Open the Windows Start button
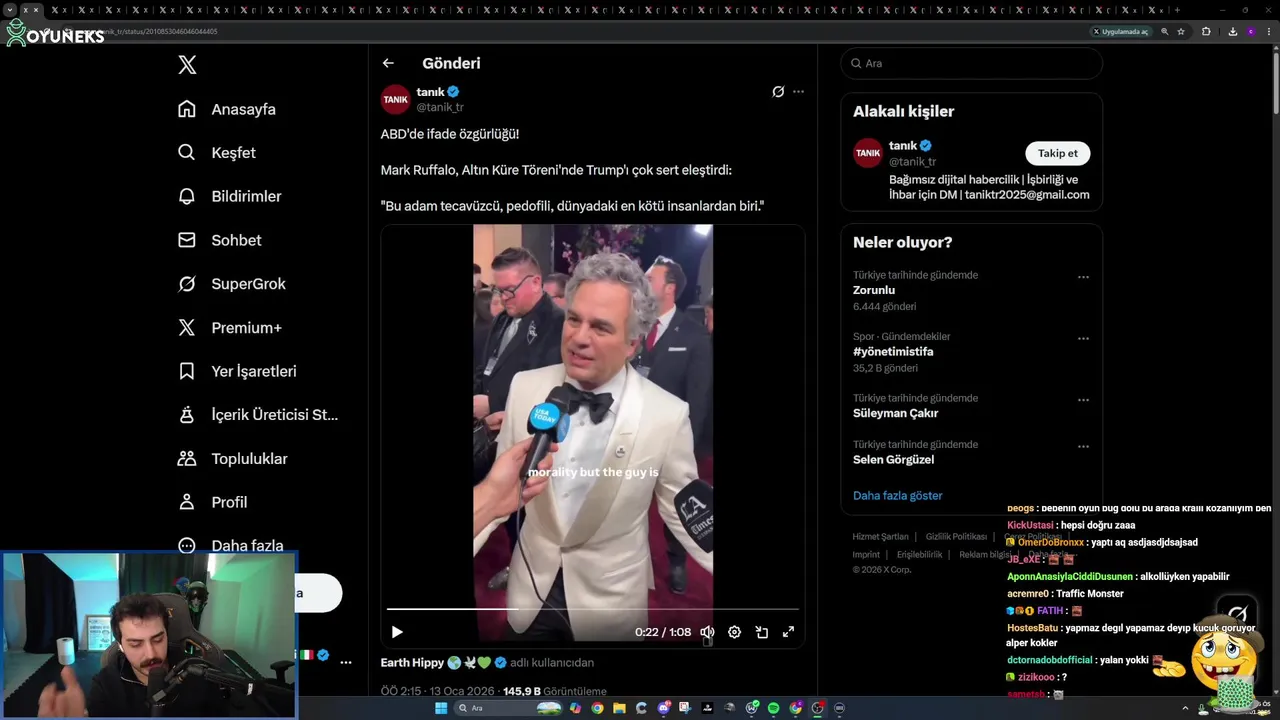Screen dimensions: 1280x720 click(441, 708)
